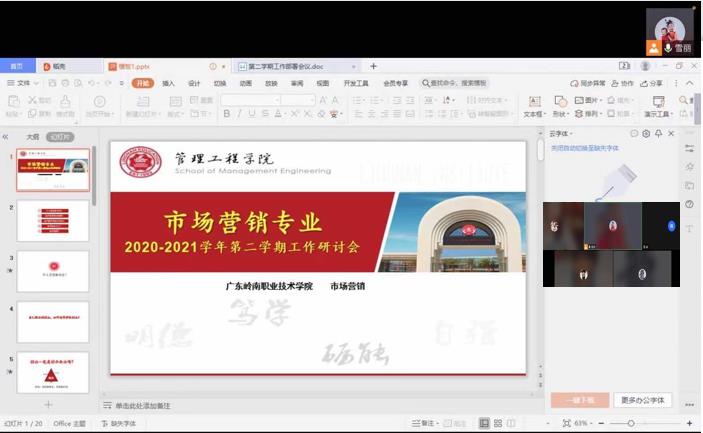This screenshot has width=703, height=433.
Task: Insert a text box (文本框)
Action: tap(534, 109)
